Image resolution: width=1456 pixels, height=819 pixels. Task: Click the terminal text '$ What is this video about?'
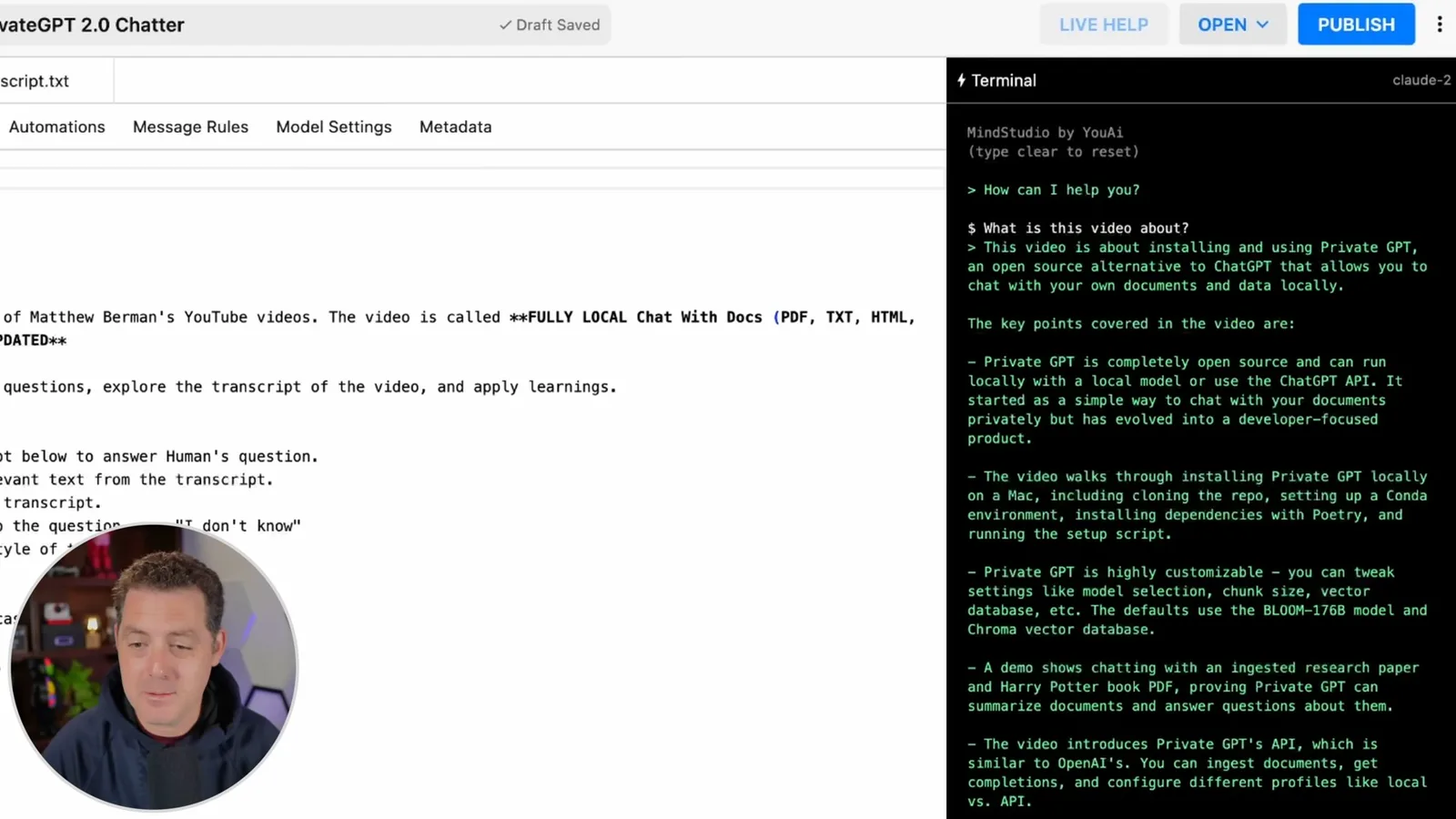pyautogui.click(x=1078, y=228)
